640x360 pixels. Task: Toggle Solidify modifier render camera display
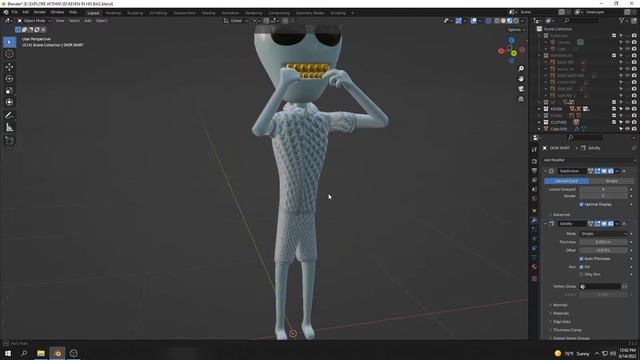click(611, 224)
